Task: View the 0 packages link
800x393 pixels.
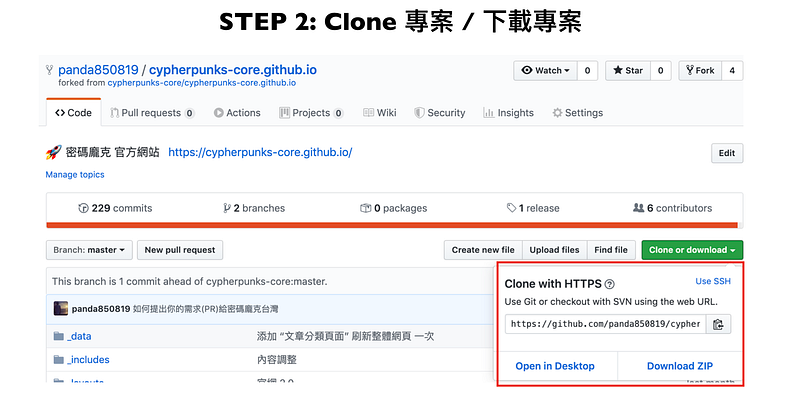Action: point(393,208)
